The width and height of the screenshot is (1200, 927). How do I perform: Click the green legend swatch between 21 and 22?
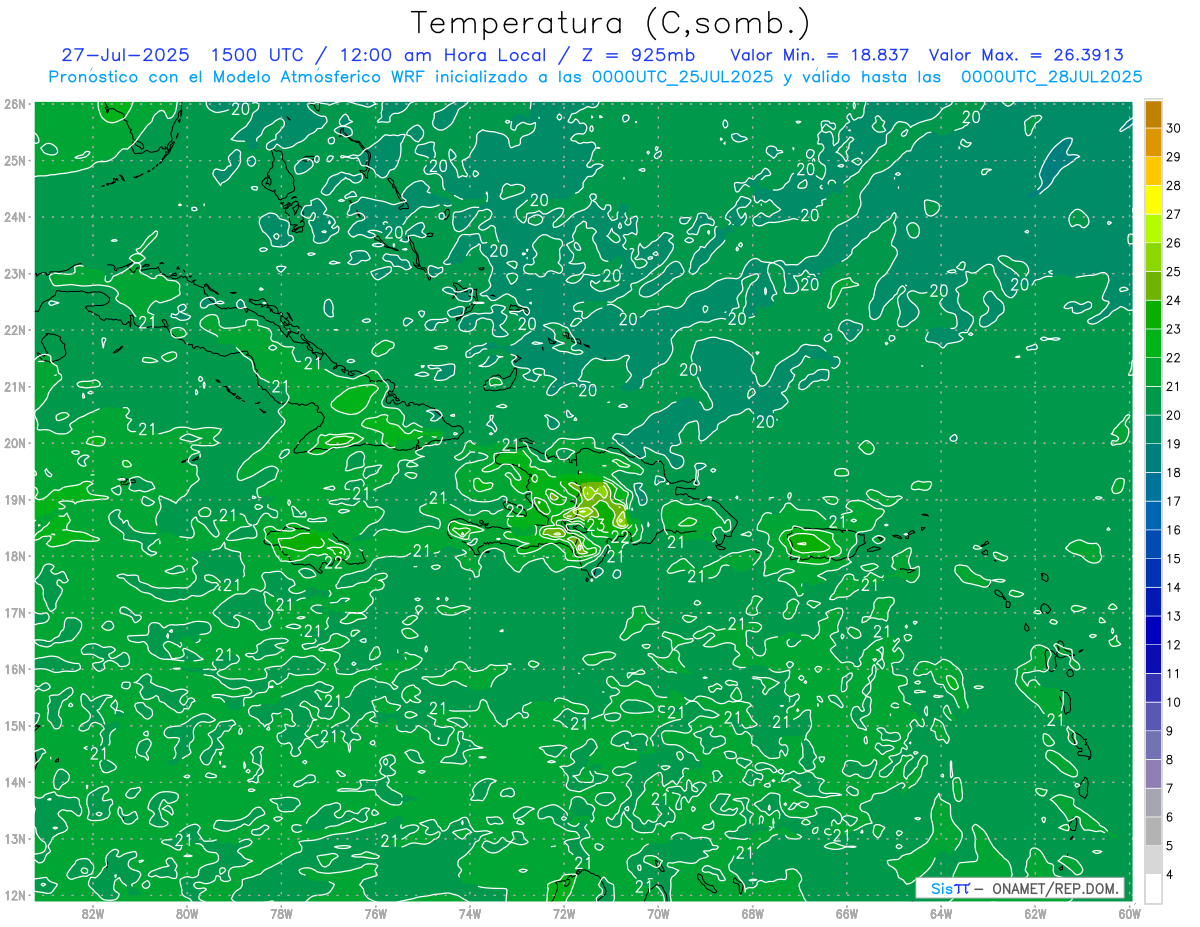pos(1153,372)
